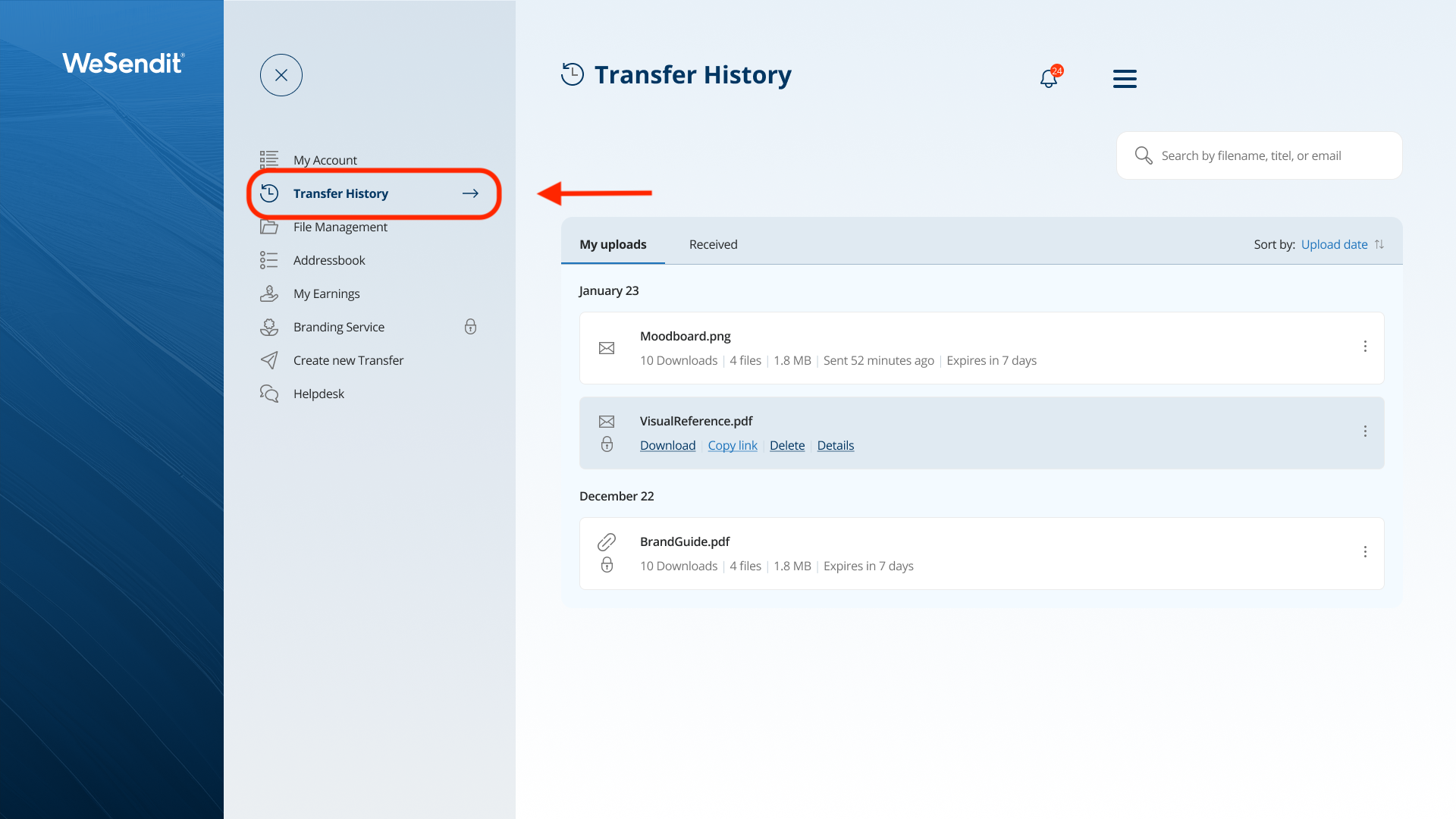
Task: Click the Download link for VisualReference.pdf
Action: pyautogui.click(x=667, y=445)
